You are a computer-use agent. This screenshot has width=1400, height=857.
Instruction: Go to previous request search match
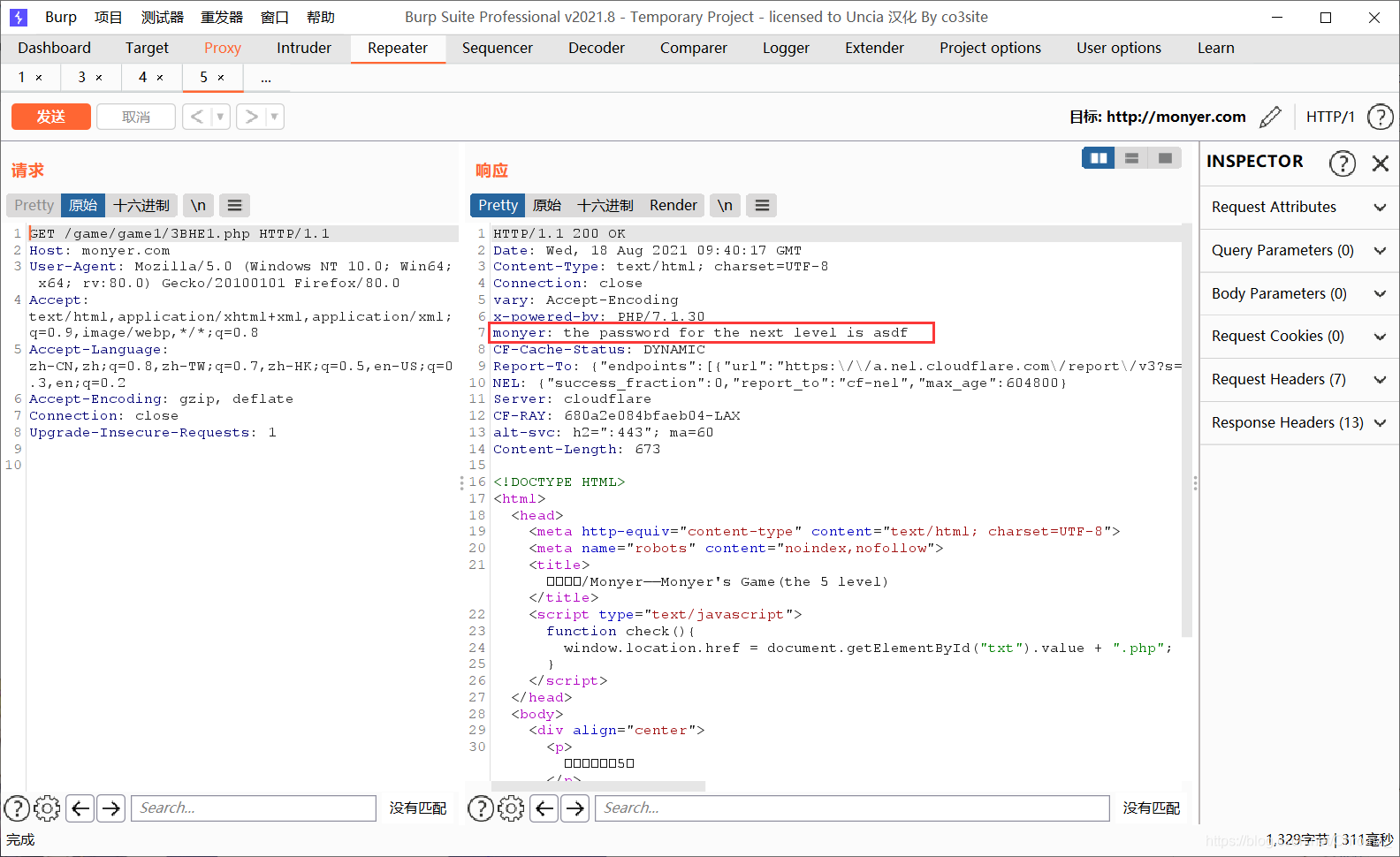(x=80, y=808)
